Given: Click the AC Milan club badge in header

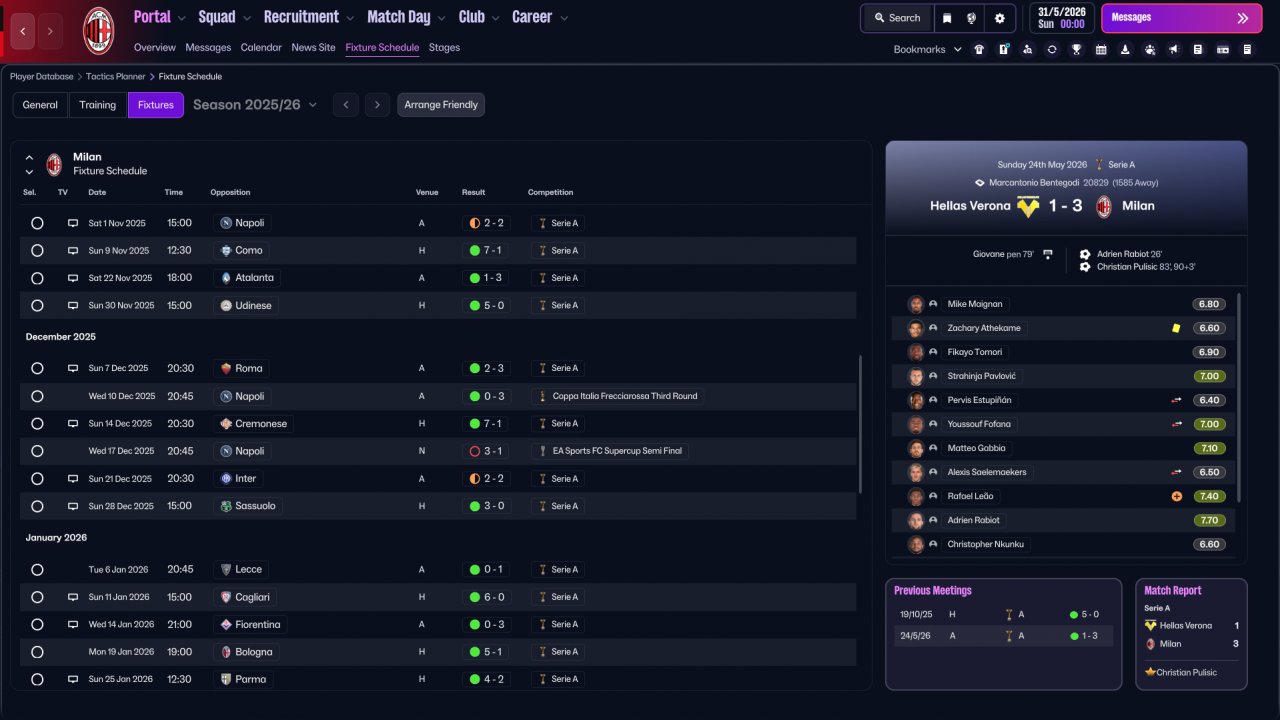Looking at the screenshot, I should tap(98, 30).
